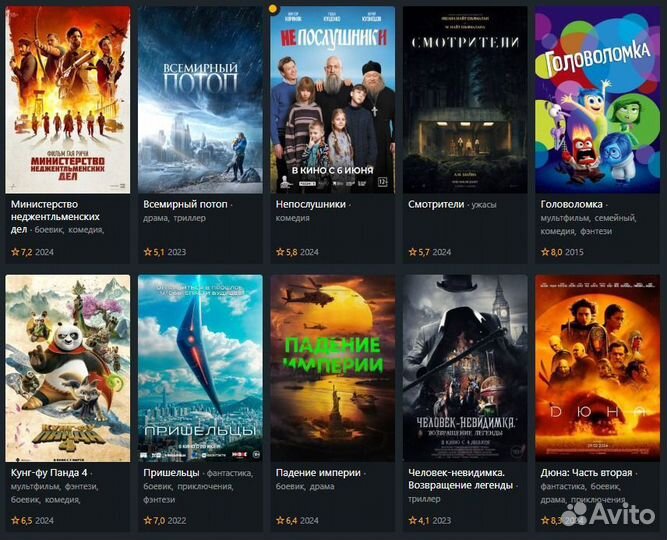
Task: Open the Смотрители horror movie poster
Action: [465, 100]
